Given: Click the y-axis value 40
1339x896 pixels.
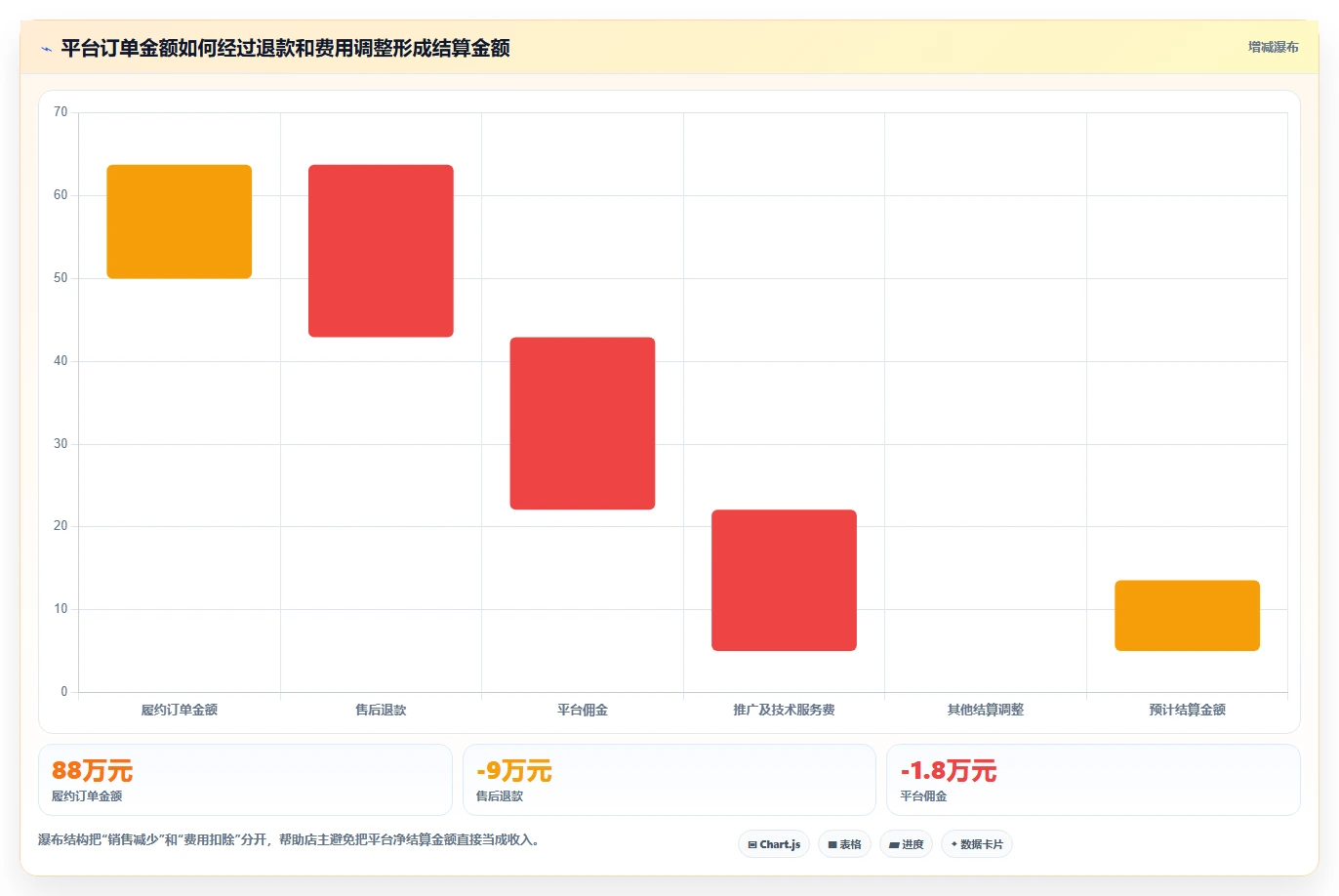Looking at the screenshot, I should pos(61,361).
